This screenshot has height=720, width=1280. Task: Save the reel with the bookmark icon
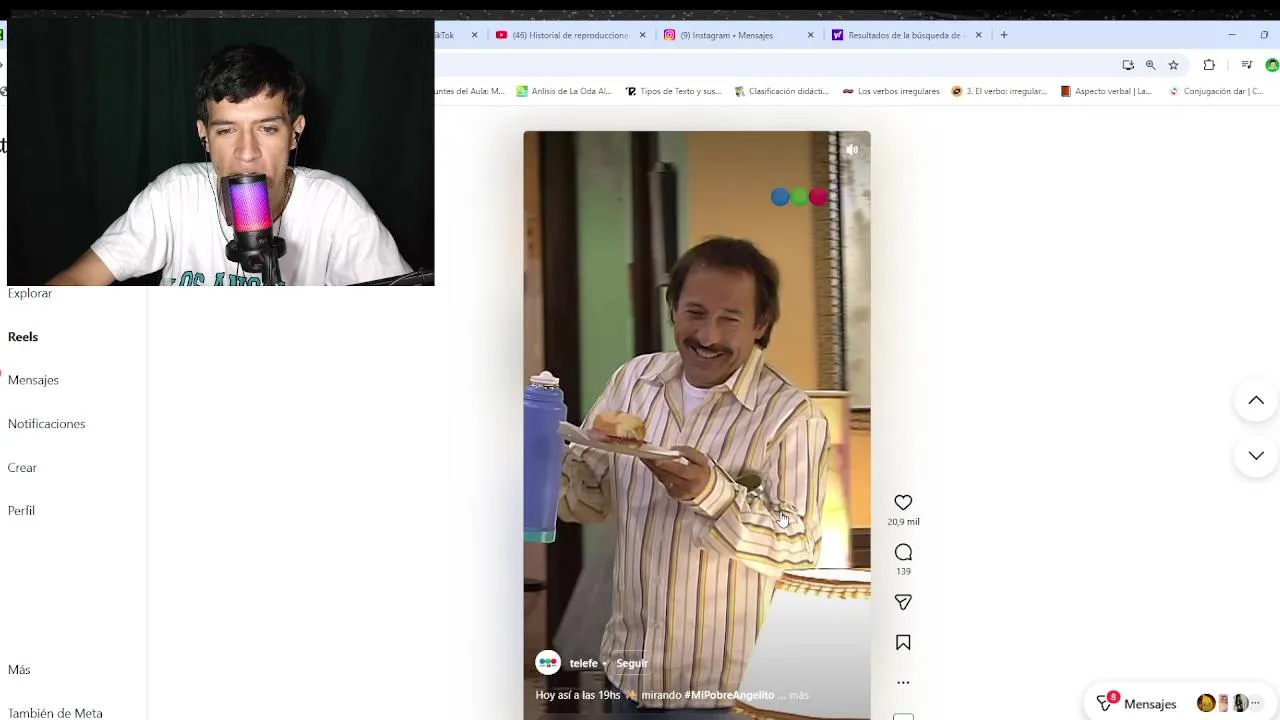coord(903,643)
